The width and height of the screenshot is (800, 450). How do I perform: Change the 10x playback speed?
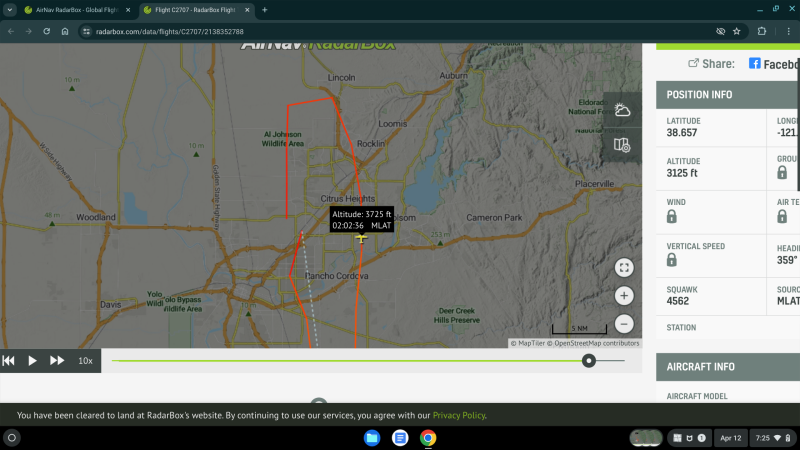pos(85,361)
